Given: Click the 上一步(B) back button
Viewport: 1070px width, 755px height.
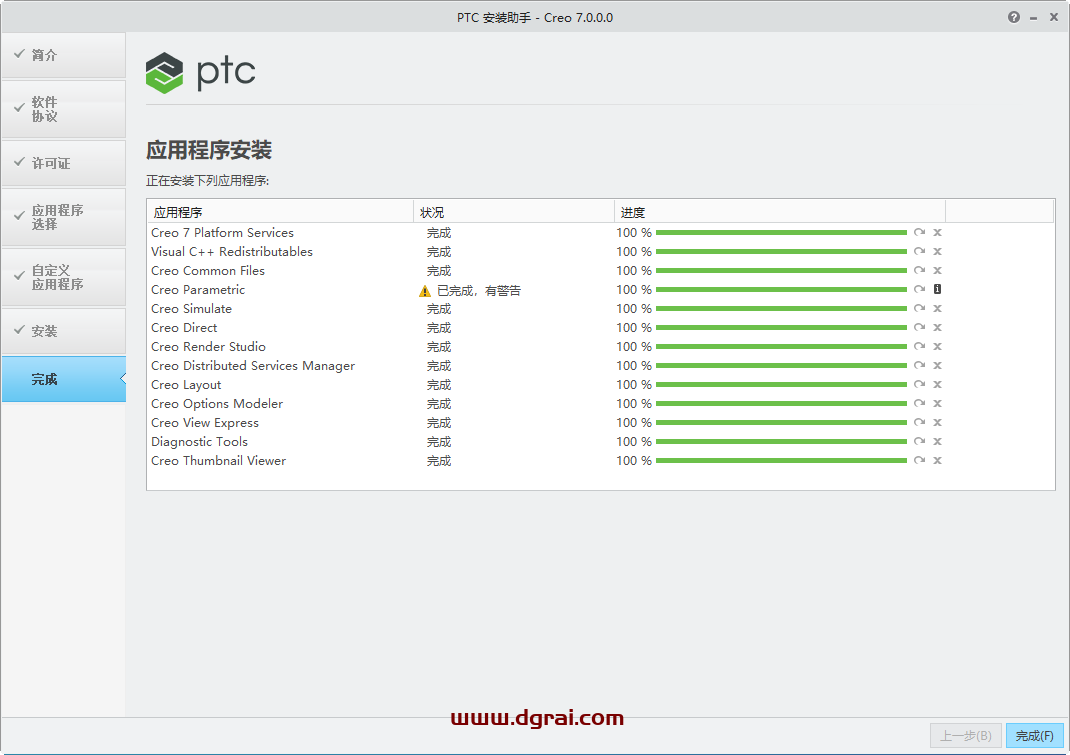Looking at the screenshot, I should pyautogui.click(x=966, y=736).
